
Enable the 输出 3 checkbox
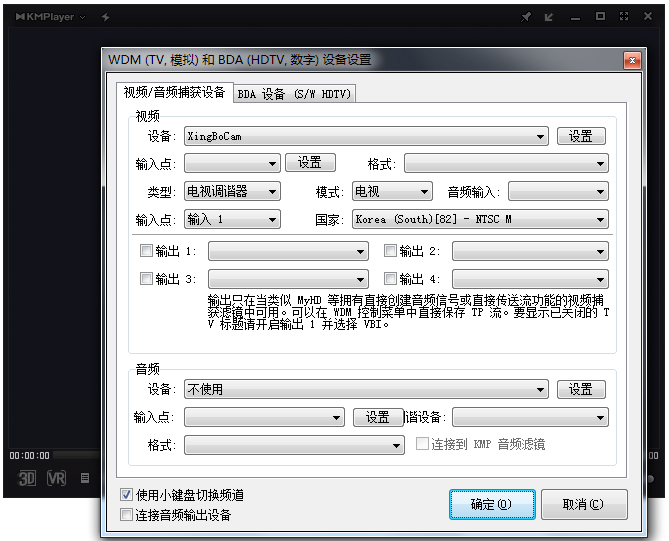pos(146,279)
